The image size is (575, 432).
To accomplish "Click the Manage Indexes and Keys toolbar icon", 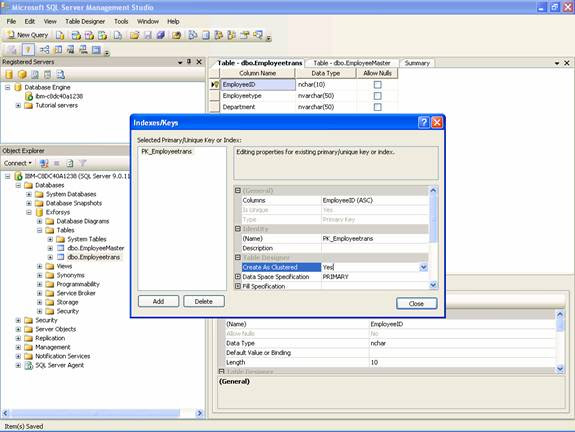I will (x=58, y=50).
